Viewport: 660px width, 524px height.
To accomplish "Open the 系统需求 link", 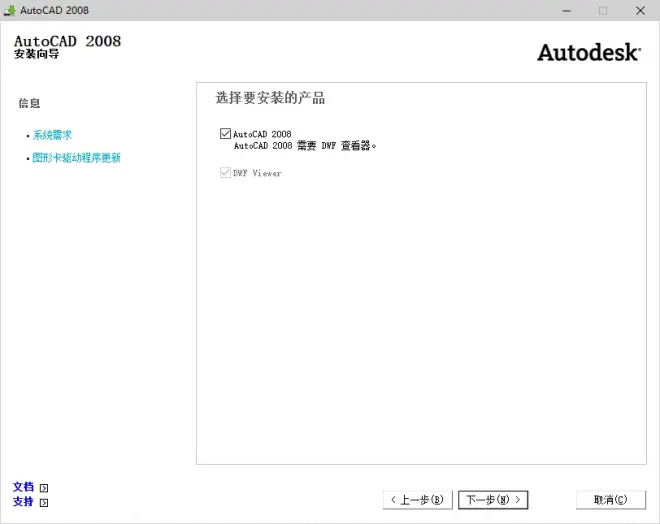I will 52,135.
